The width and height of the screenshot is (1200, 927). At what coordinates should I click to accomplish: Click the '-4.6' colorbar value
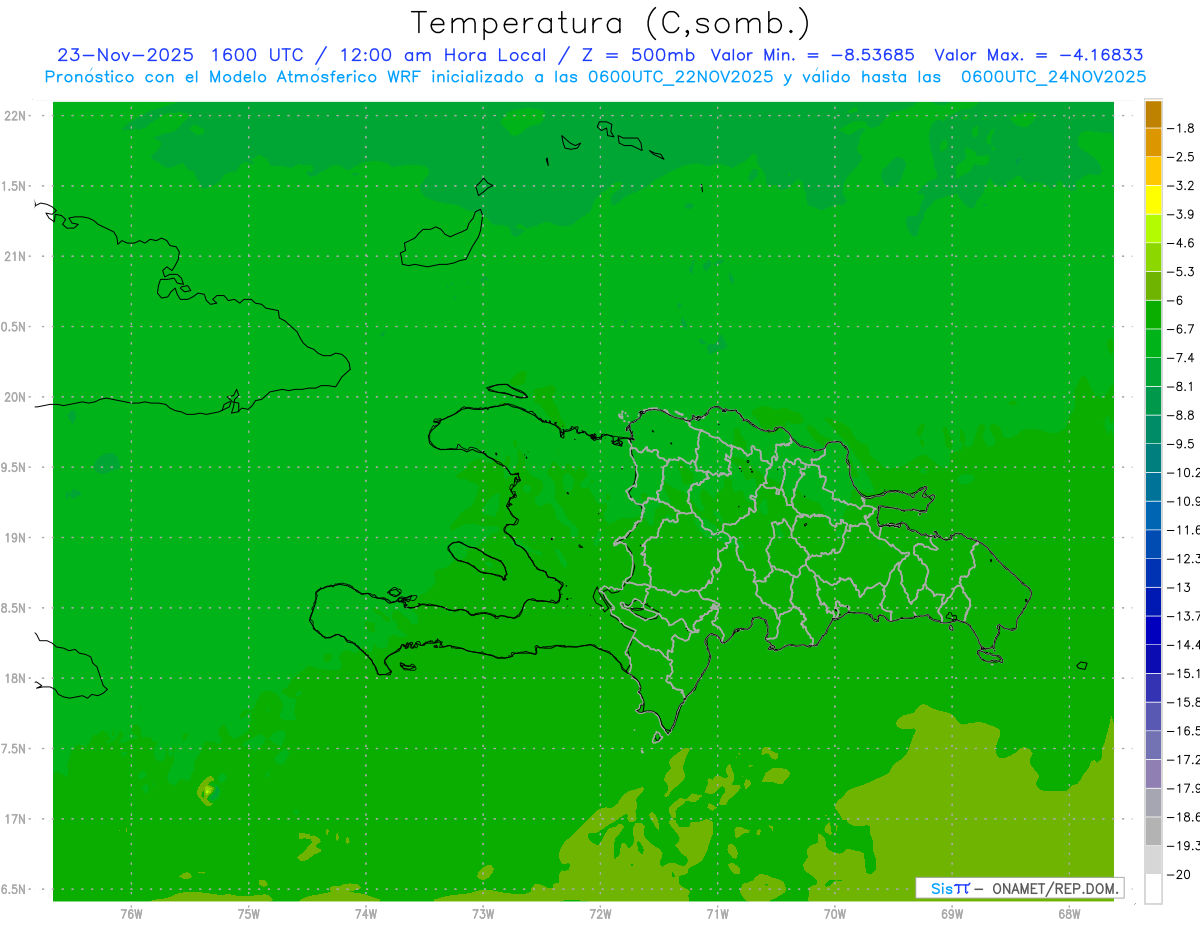click(x=1181, y=243)
